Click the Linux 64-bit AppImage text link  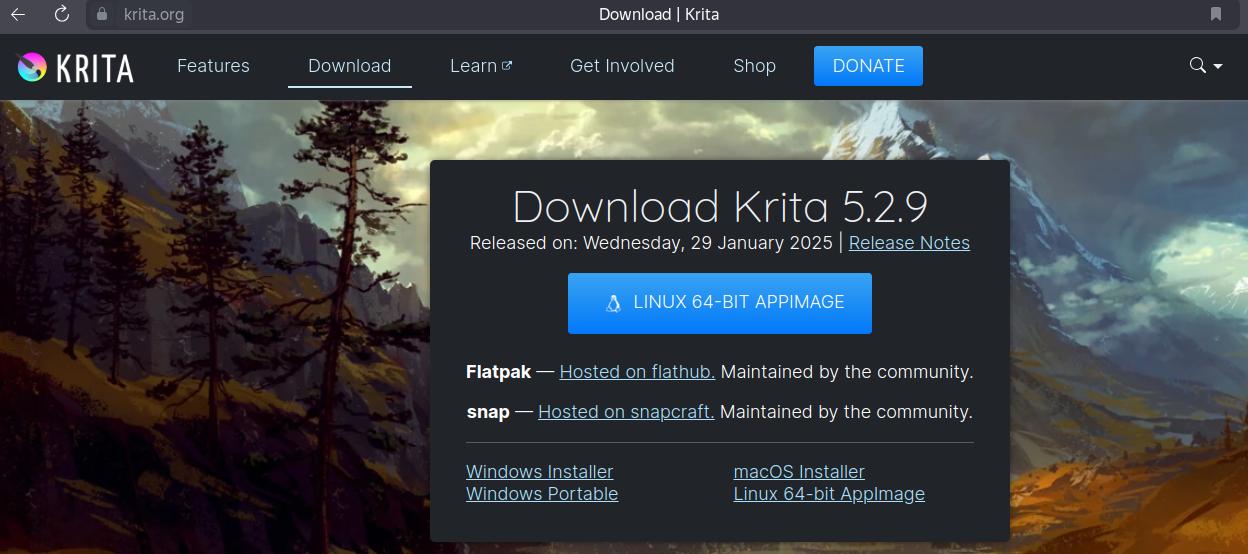pyautogui.click(x=829, y=494)
